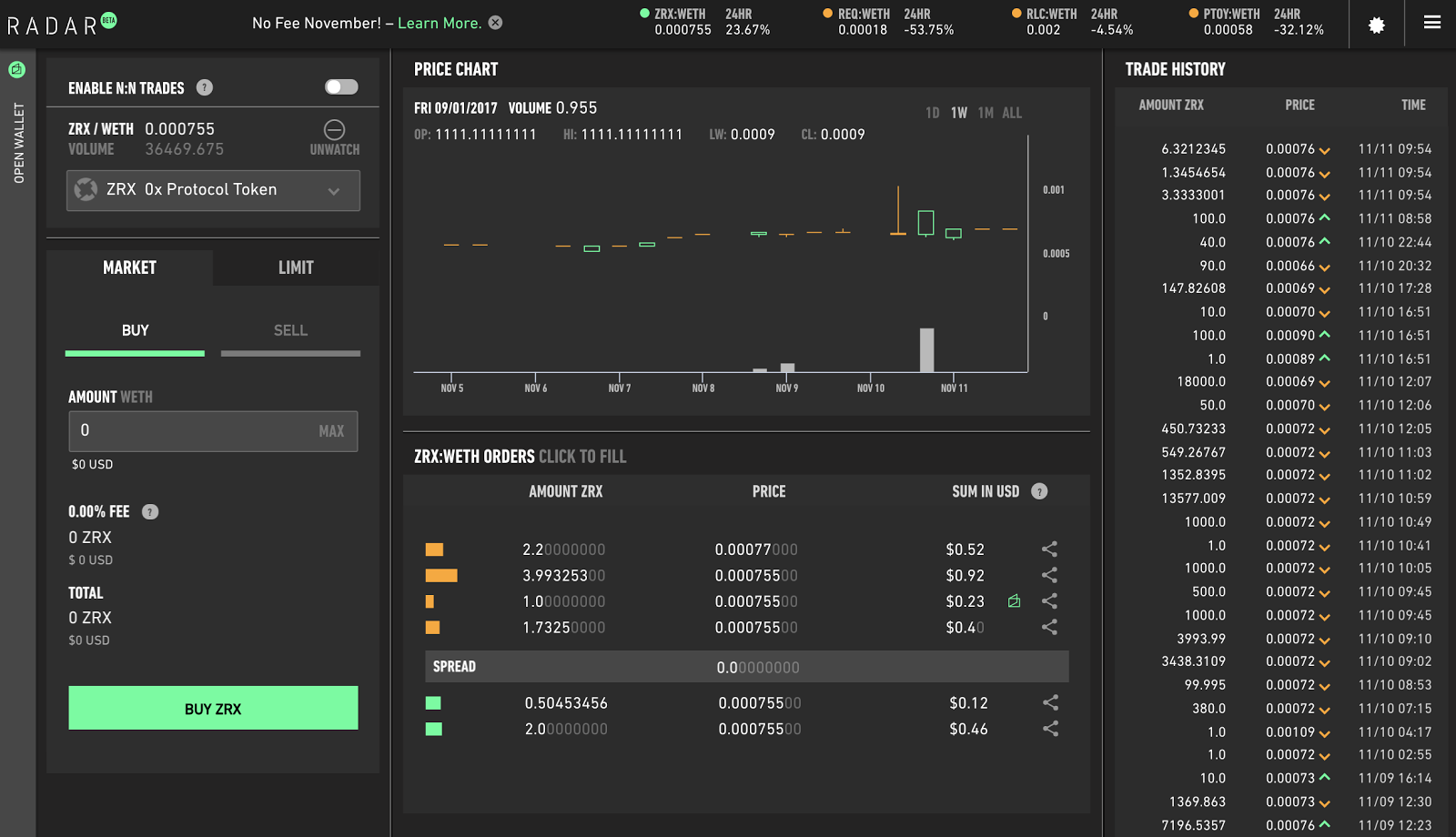Click the volume value 36469.675
The height and width of the screenshot is (837, 1456).
click(x=184, y=149)
